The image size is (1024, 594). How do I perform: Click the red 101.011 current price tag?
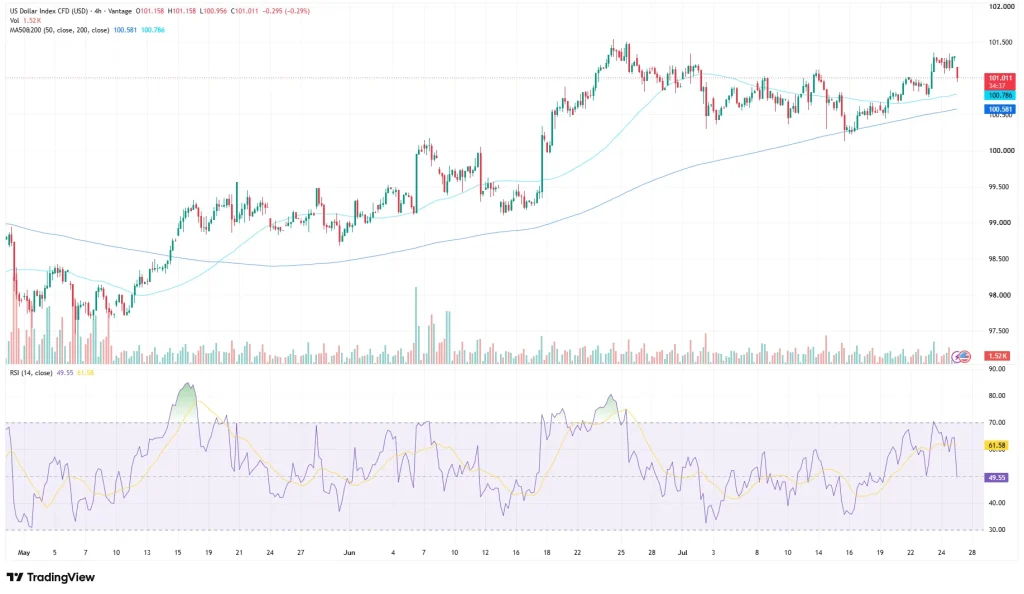click(x=1000, y=81)
